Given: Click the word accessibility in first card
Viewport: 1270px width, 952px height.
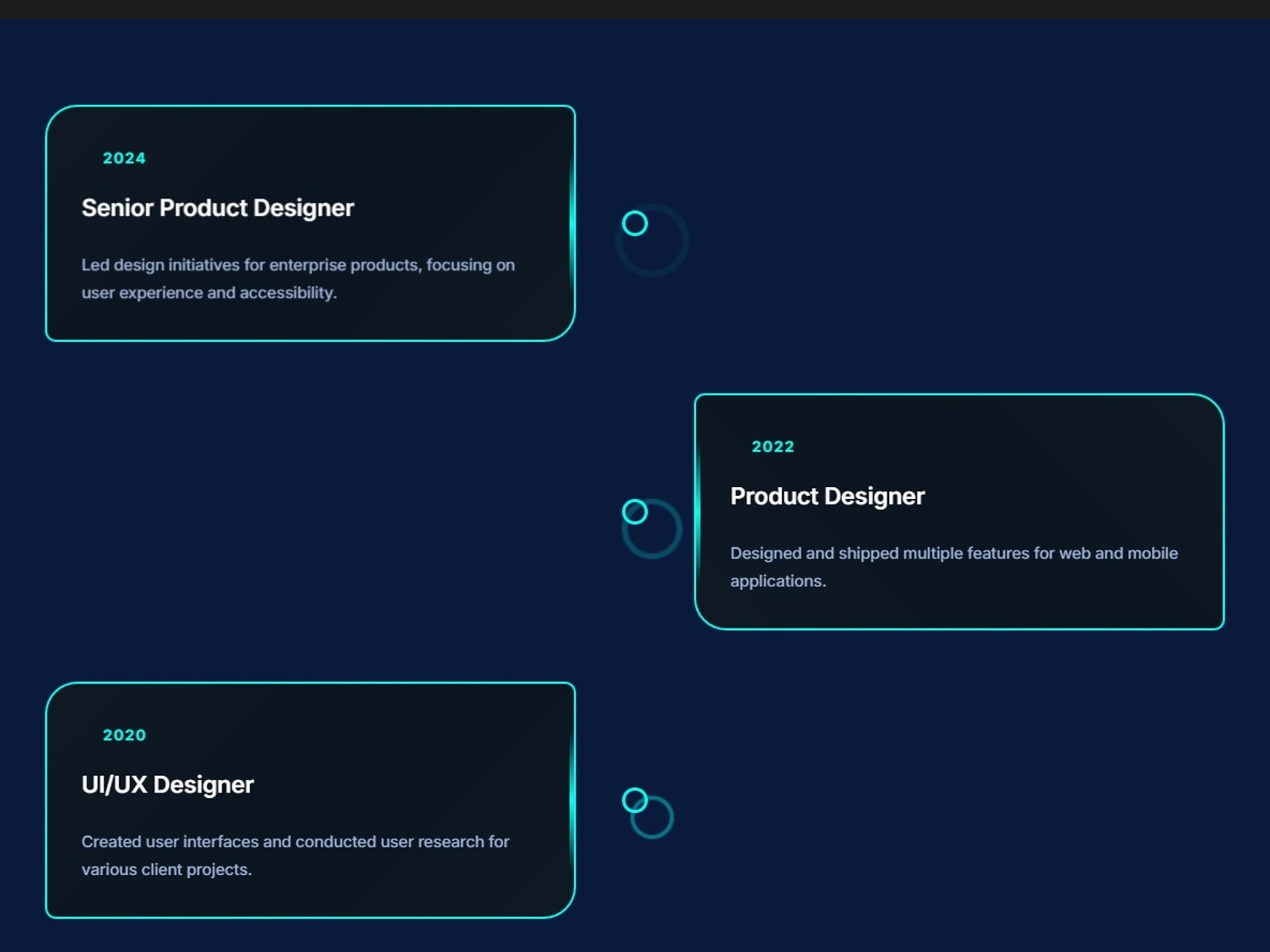Looking at the screenshot, I should tap(287, 293).
